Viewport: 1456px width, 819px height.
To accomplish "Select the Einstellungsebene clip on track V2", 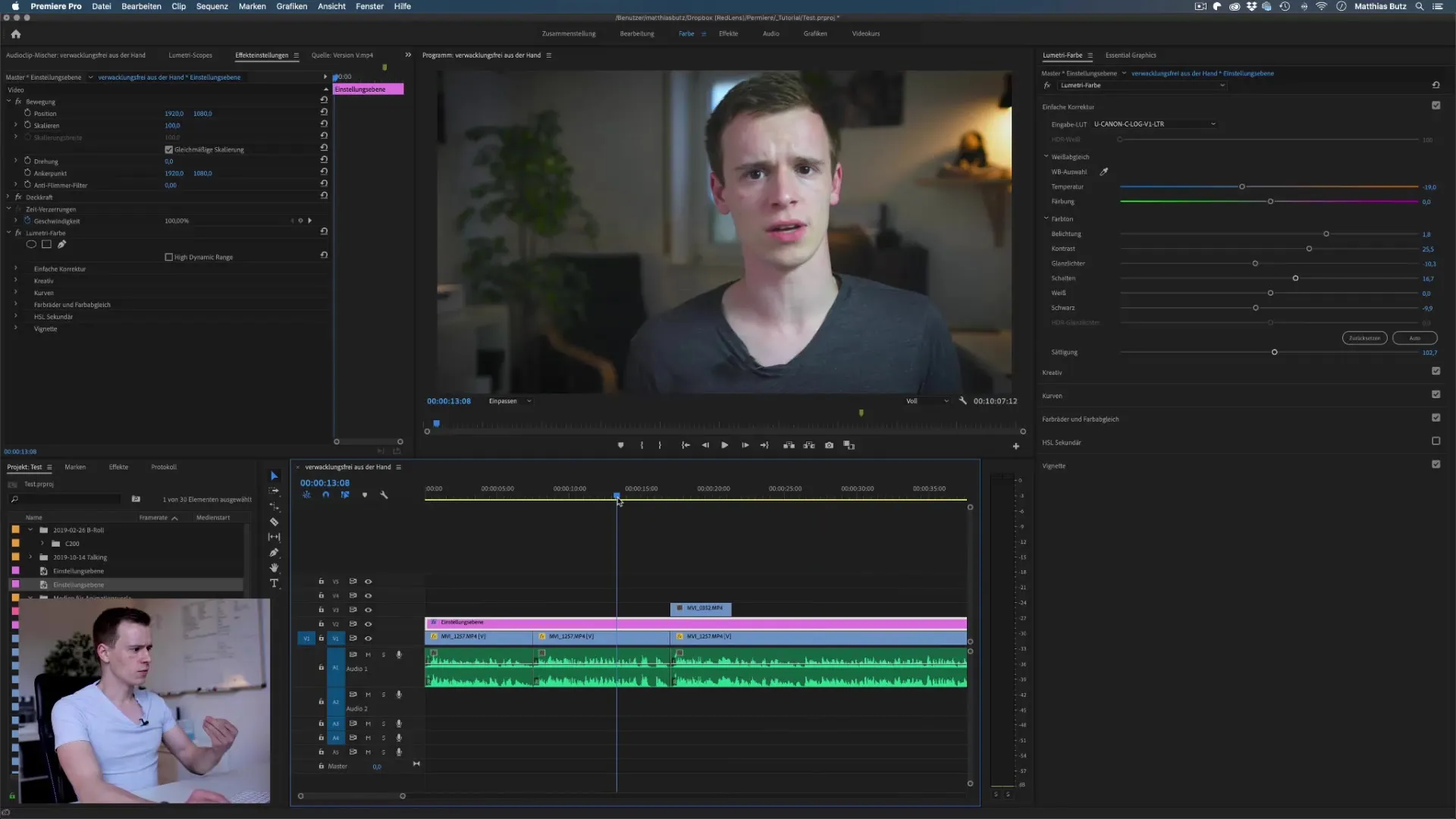I will pyautogui.click(x=695, y=623).
